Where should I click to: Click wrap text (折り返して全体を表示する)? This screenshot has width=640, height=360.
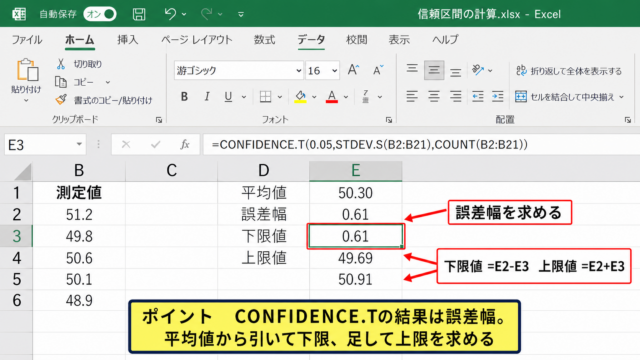click(569, 71)
